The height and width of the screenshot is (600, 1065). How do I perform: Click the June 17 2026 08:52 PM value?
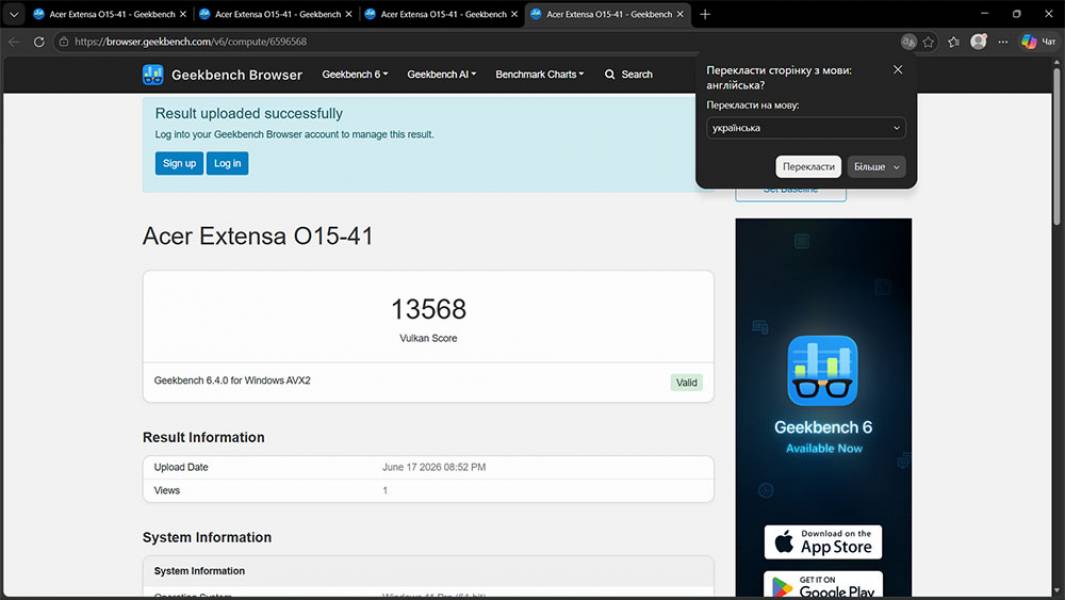pyautogui.click(x=434, y=467)
